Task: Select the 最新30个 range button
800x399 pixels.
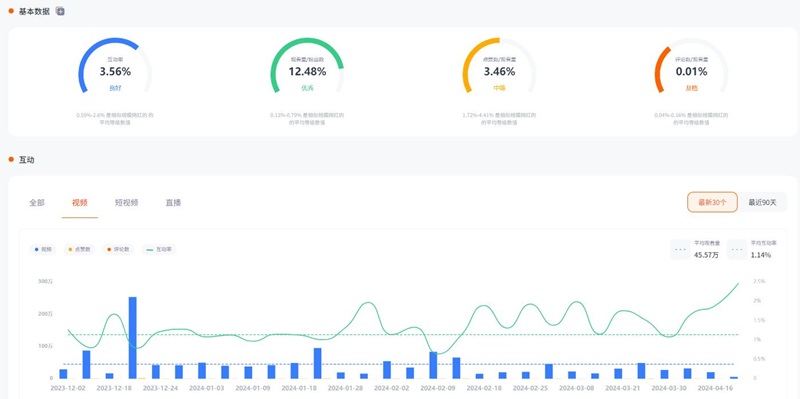Action: tap(712, 202)
